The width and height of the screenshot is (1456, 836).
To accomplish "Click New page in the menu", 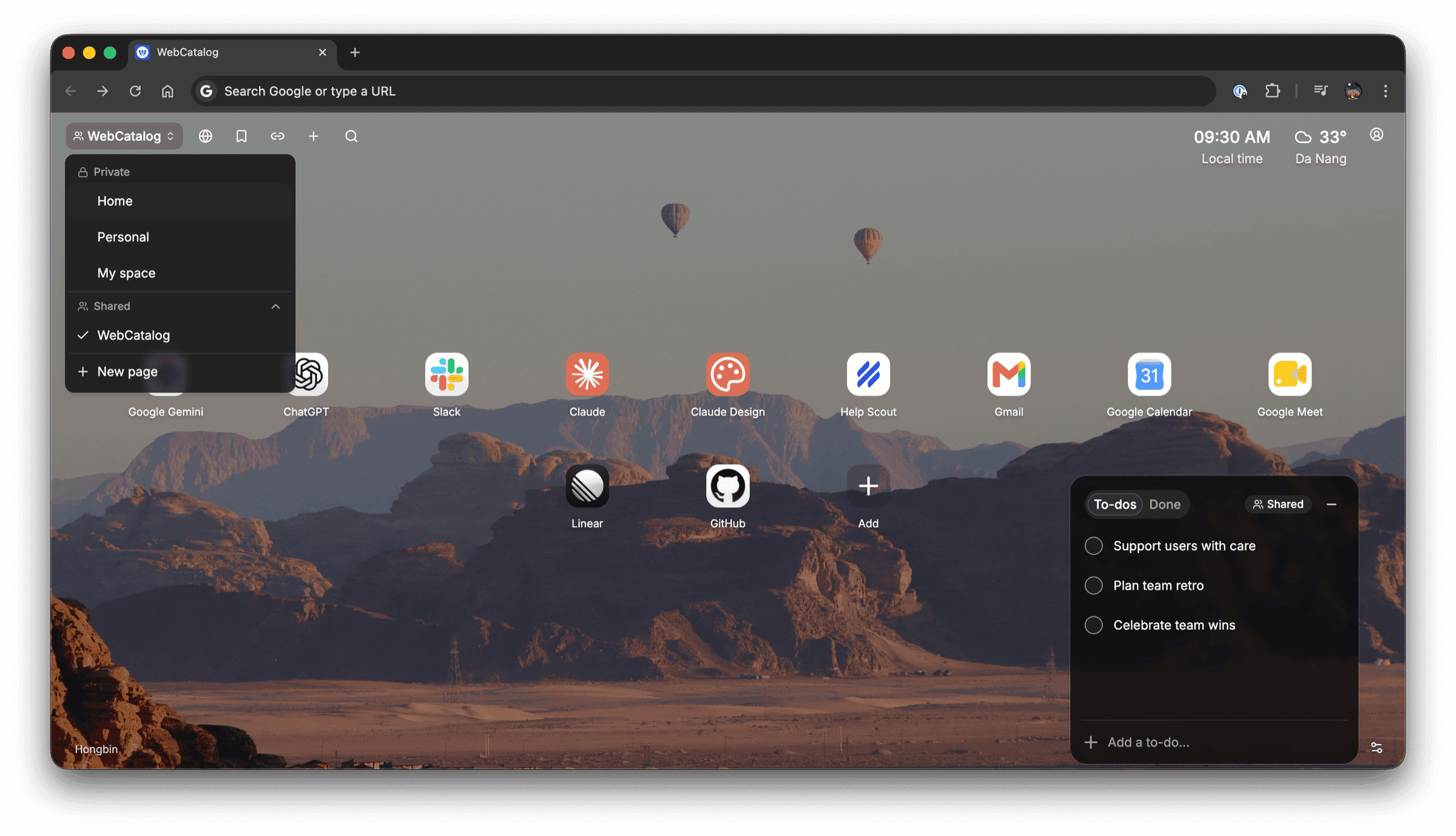I will [180, 371].
